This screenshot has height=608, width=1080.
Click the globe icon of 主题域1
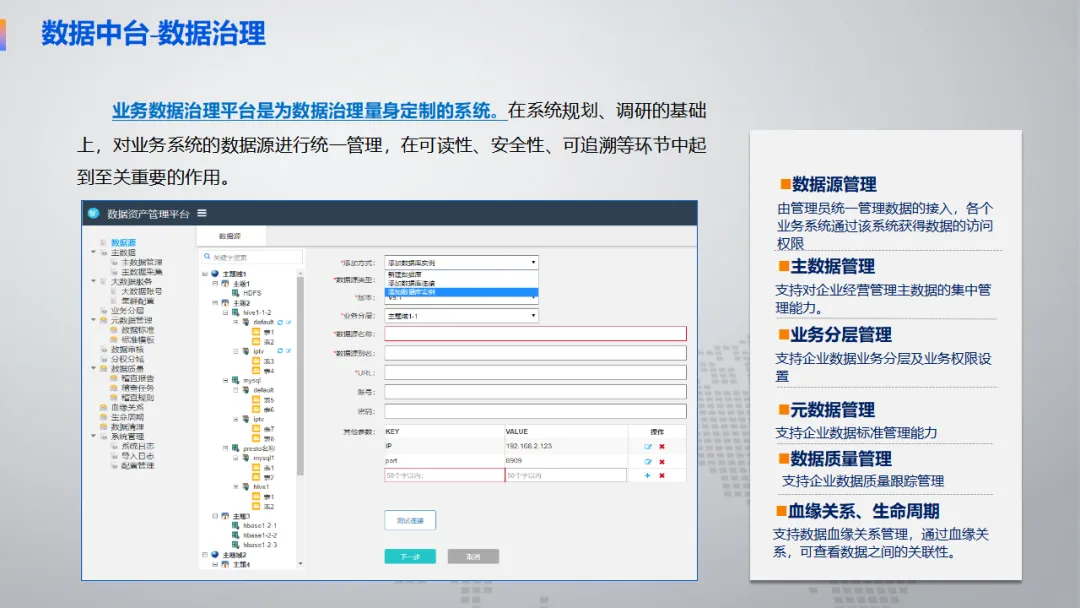215,273
